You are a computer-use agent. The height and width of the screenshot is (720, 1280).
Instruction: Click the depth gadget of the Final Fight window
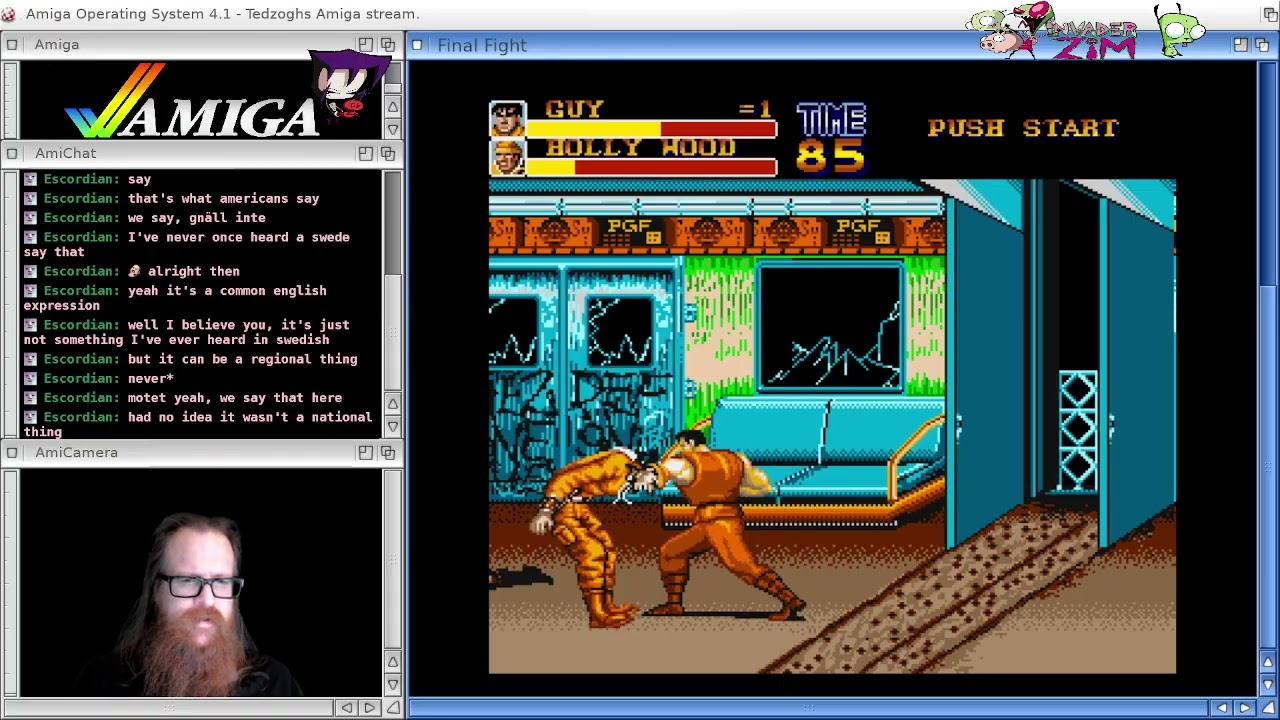(x=1262, y=45)
